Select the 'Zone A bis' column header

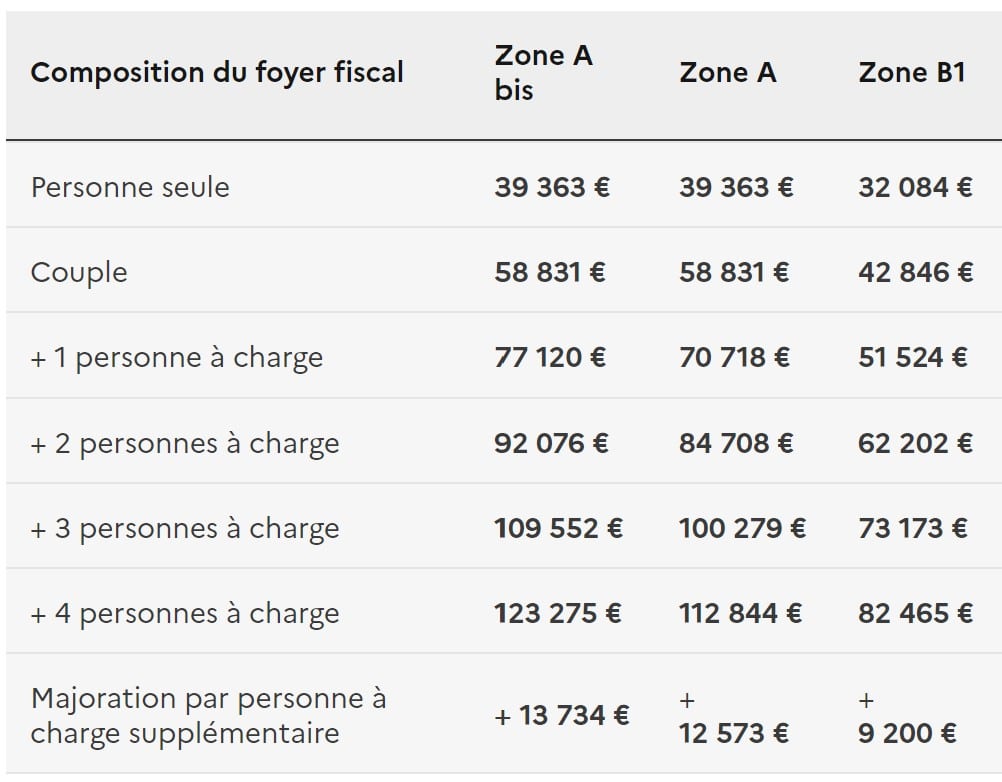543,73
